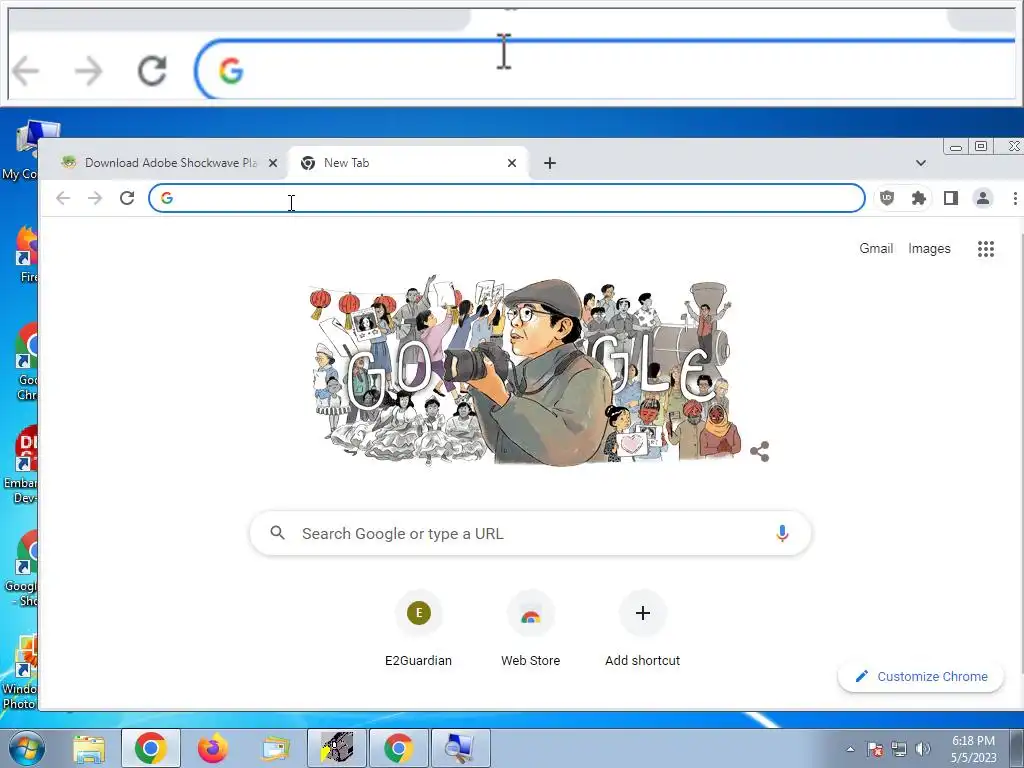Click the back arrow in magnifier view
The image size is (1024, 768).
pos(26,71)
